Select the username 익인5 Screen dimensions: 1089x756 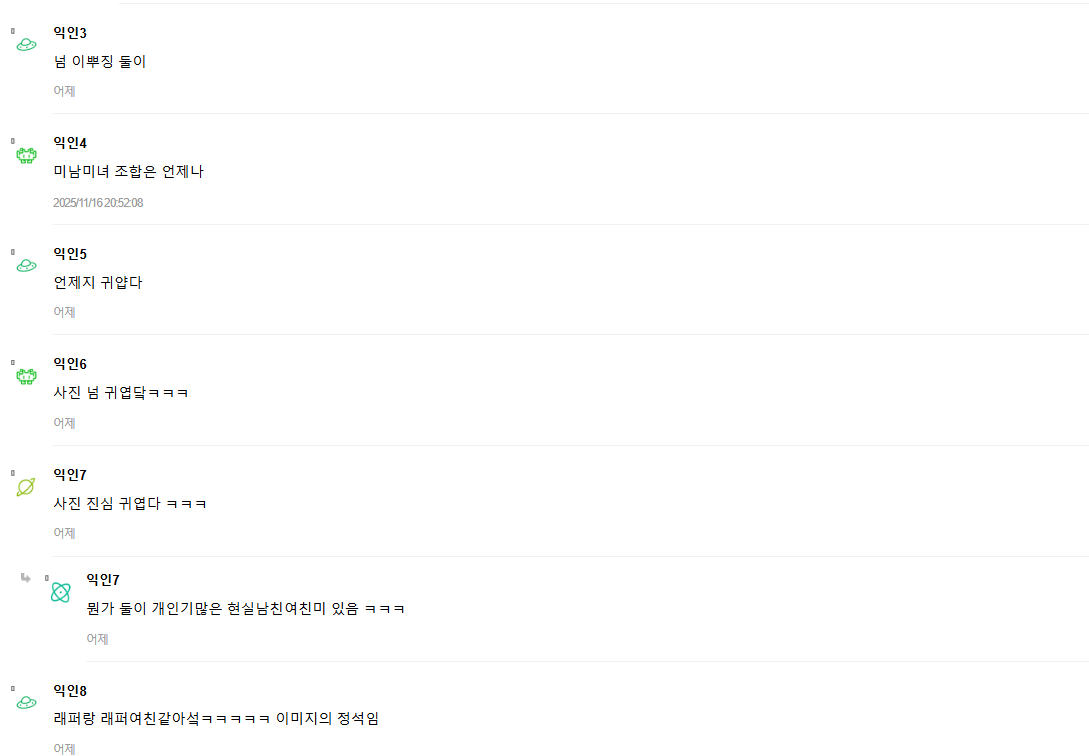[x=70, y=254]
